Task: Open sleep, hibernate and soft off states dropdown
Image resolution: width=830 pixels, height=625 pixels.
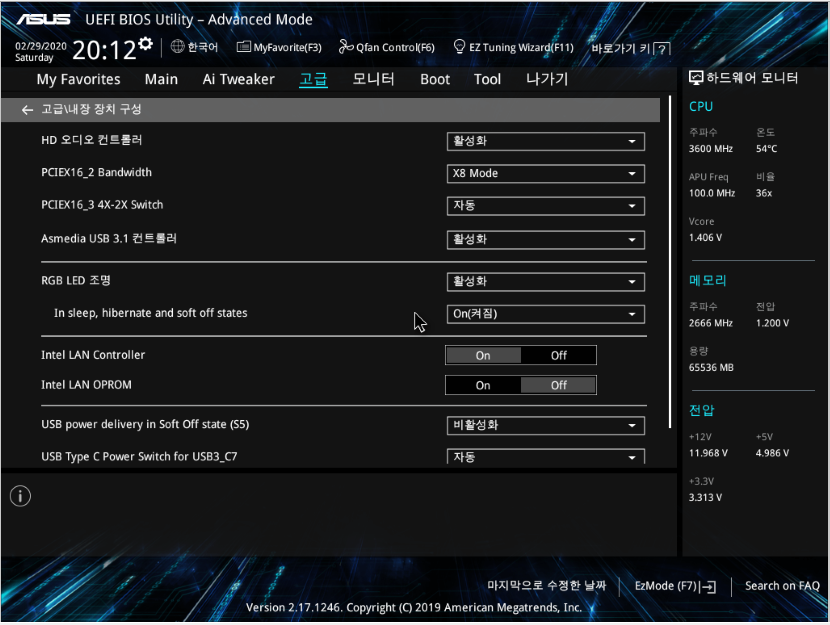Action: tap(546, 314)
